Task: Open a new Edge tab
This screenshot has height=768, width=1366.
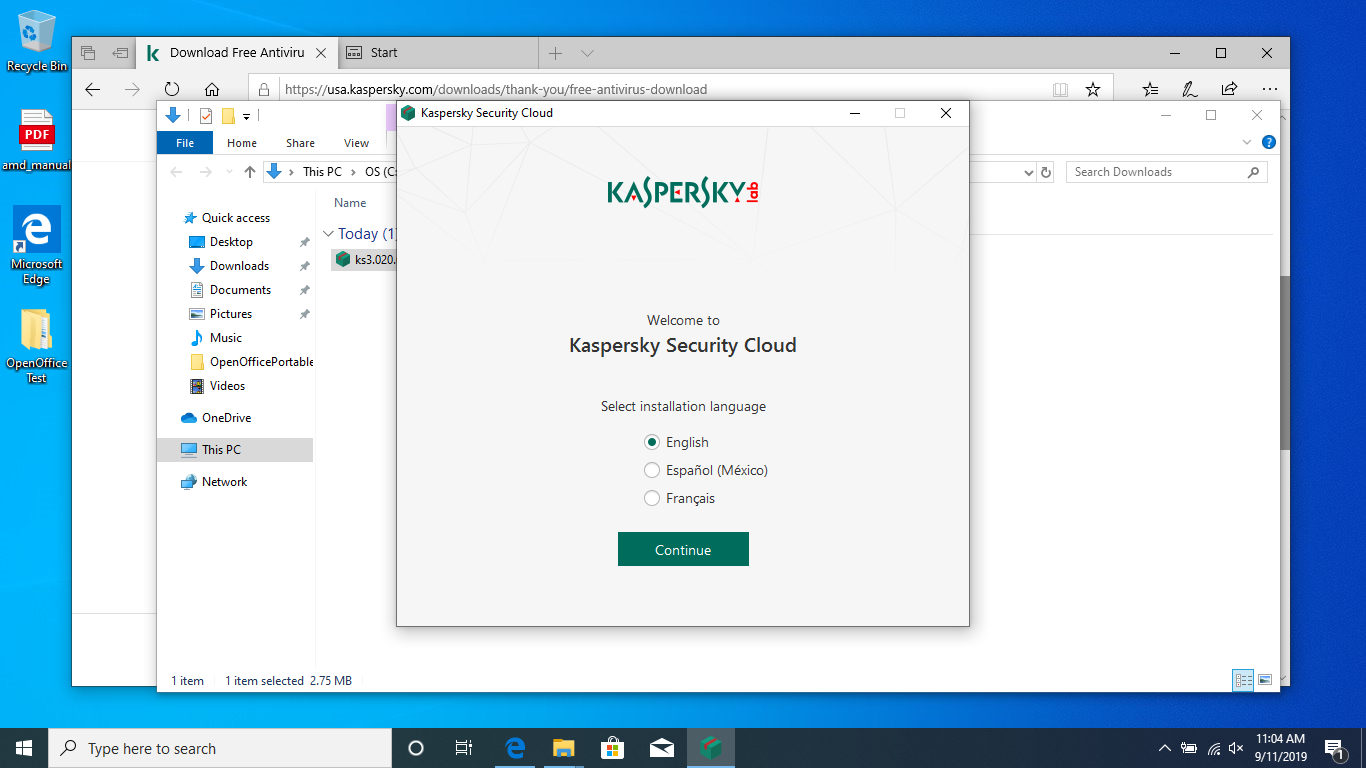Action: click(x=556, y=53)
